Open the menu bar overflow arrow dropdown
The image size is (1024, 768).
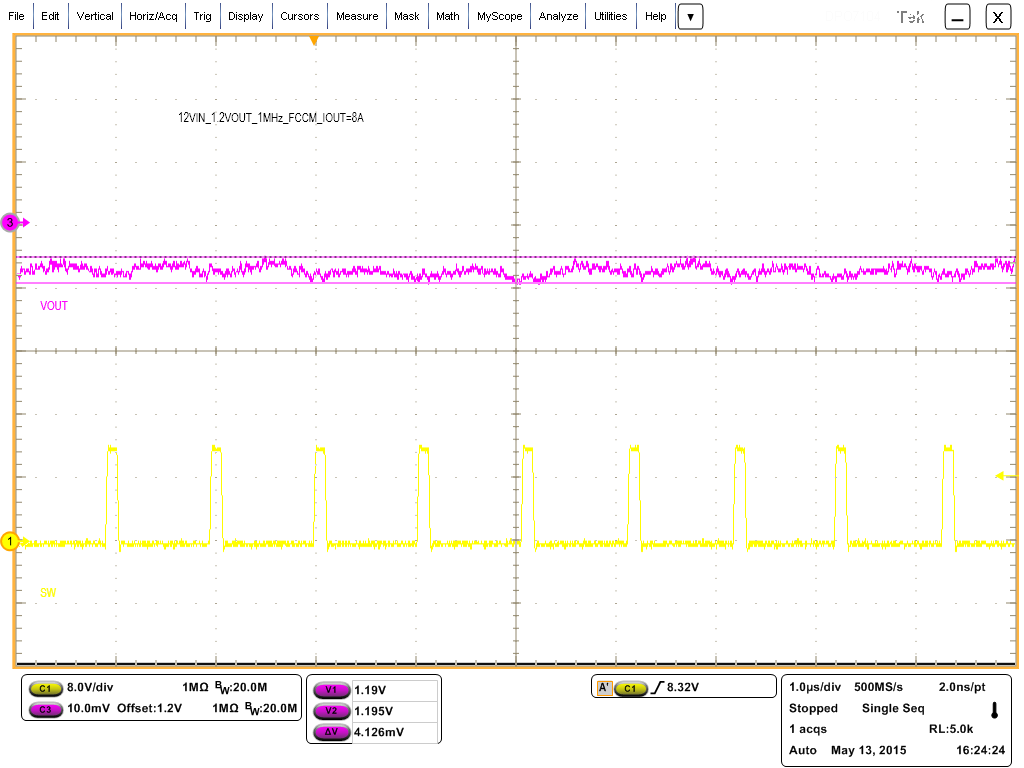click(x=690, y=16)
